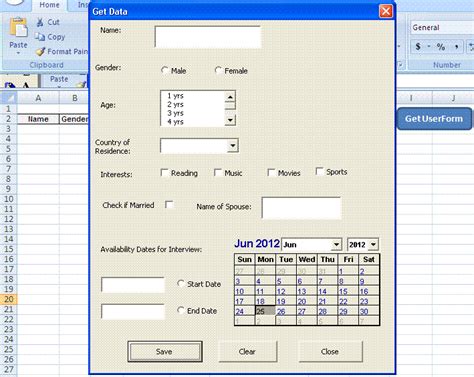The height and width of the screenshot is (377, 474).
Task: Select row 27 header
Action: coord(9,369)
